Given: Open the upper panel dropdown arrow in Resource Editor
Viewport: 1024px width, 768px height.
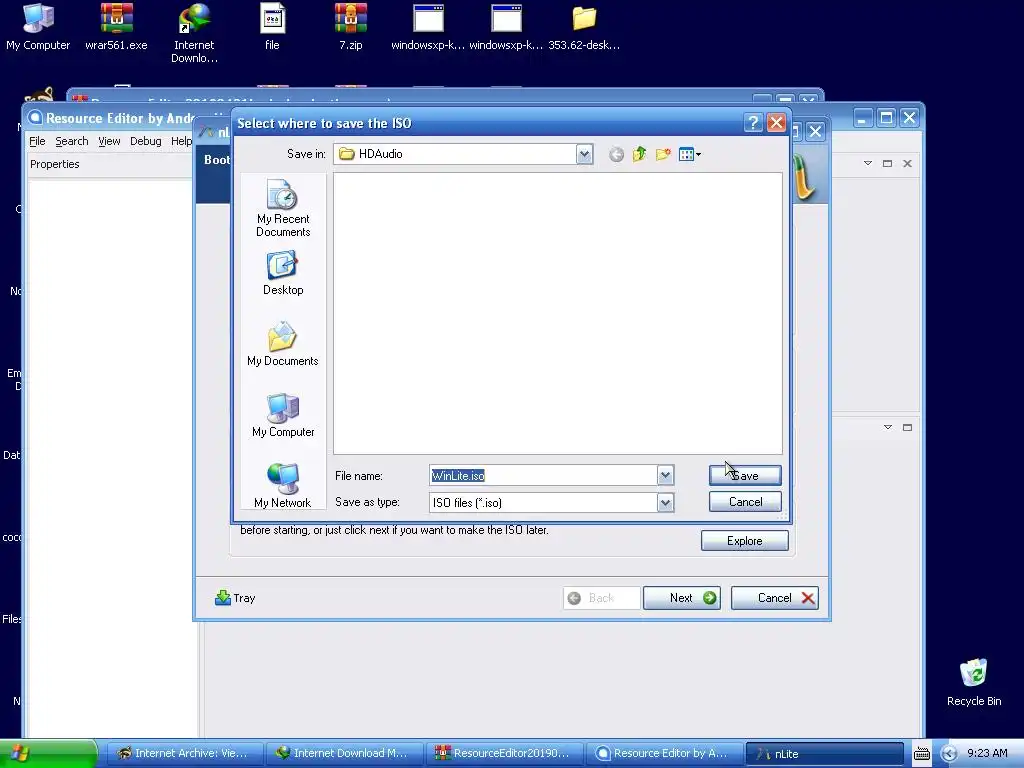Looking at the screenshot, I should point(868,163).
